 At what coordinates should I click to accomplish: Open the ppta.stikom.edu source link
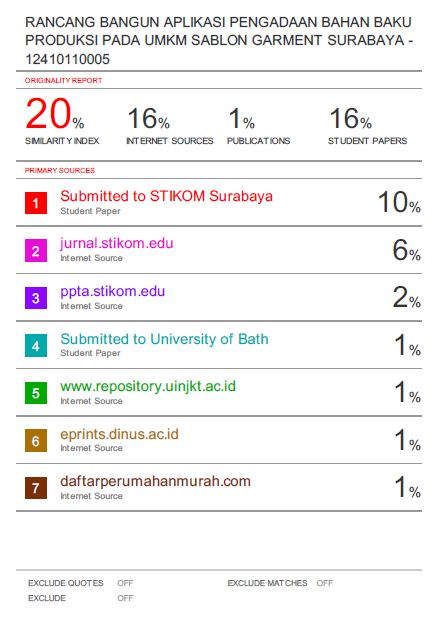[x=112, y=291]
